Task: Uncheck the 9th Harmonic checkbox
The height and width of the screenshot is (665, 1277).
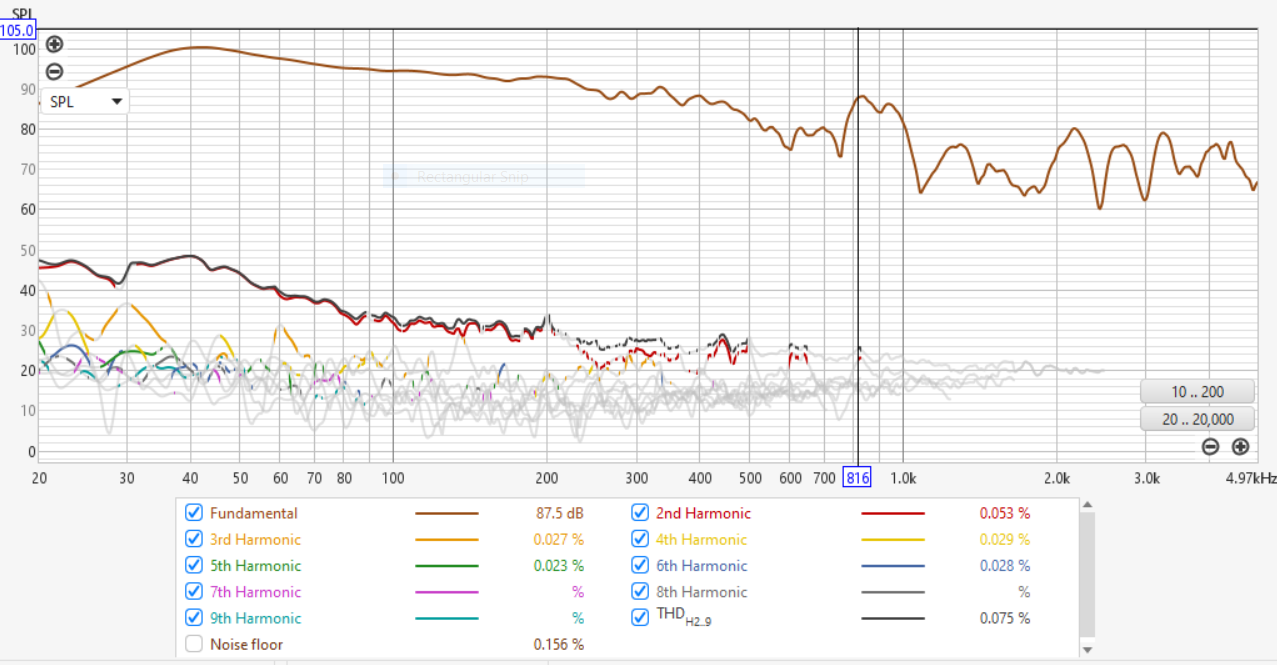Action: (194, 618)
